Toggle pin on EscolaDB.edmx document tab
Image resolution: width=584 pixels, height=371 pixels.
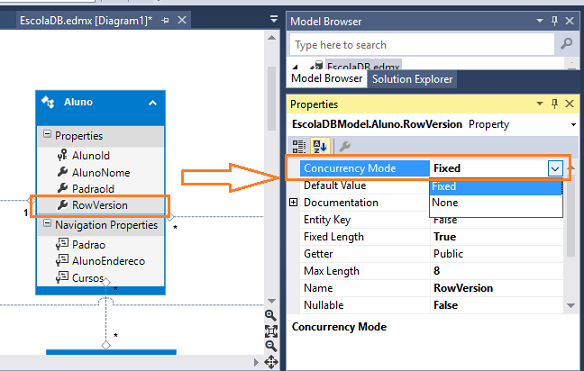click(x=165, y=20)
